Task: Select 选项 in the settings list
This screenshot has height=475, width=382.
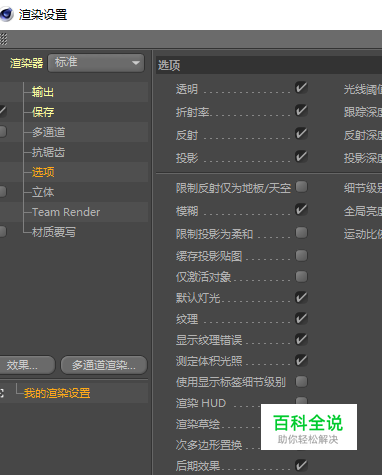Action: point(43,172)
